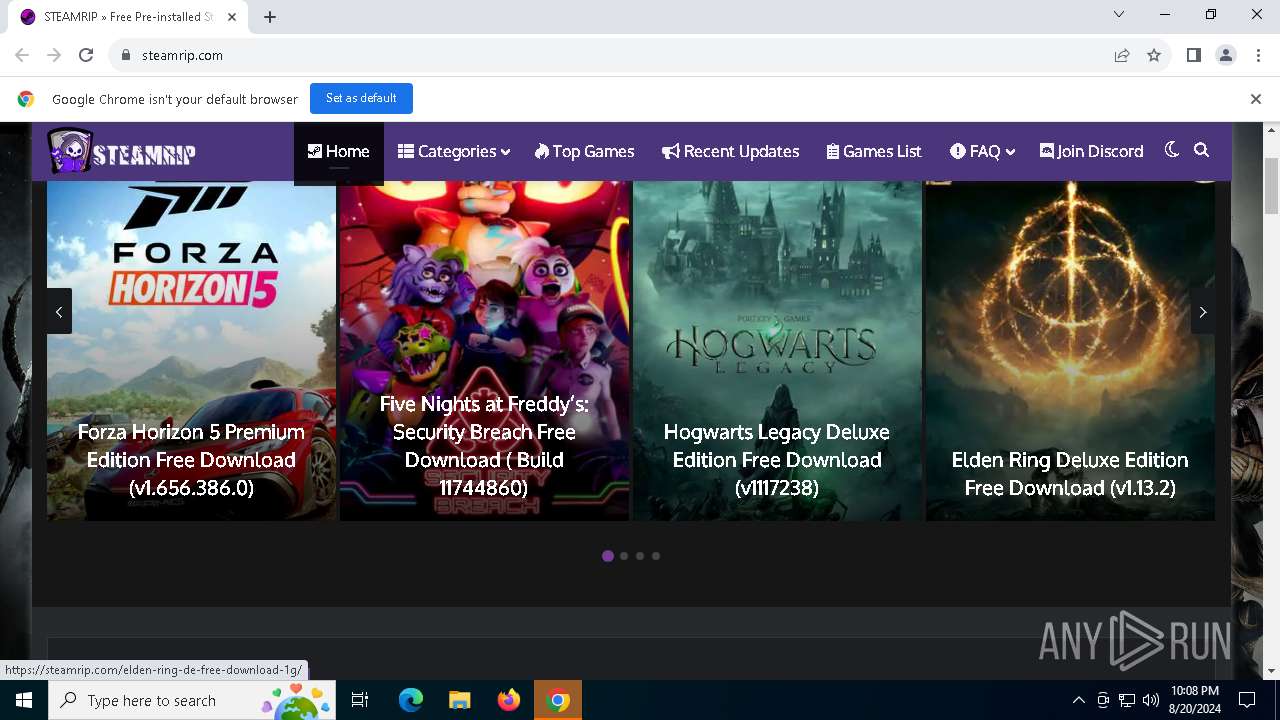Screen dimensions: 1280x720
Task: Open Elden Ring Deluxe Edition download
Action: [x=1070, y=474]
